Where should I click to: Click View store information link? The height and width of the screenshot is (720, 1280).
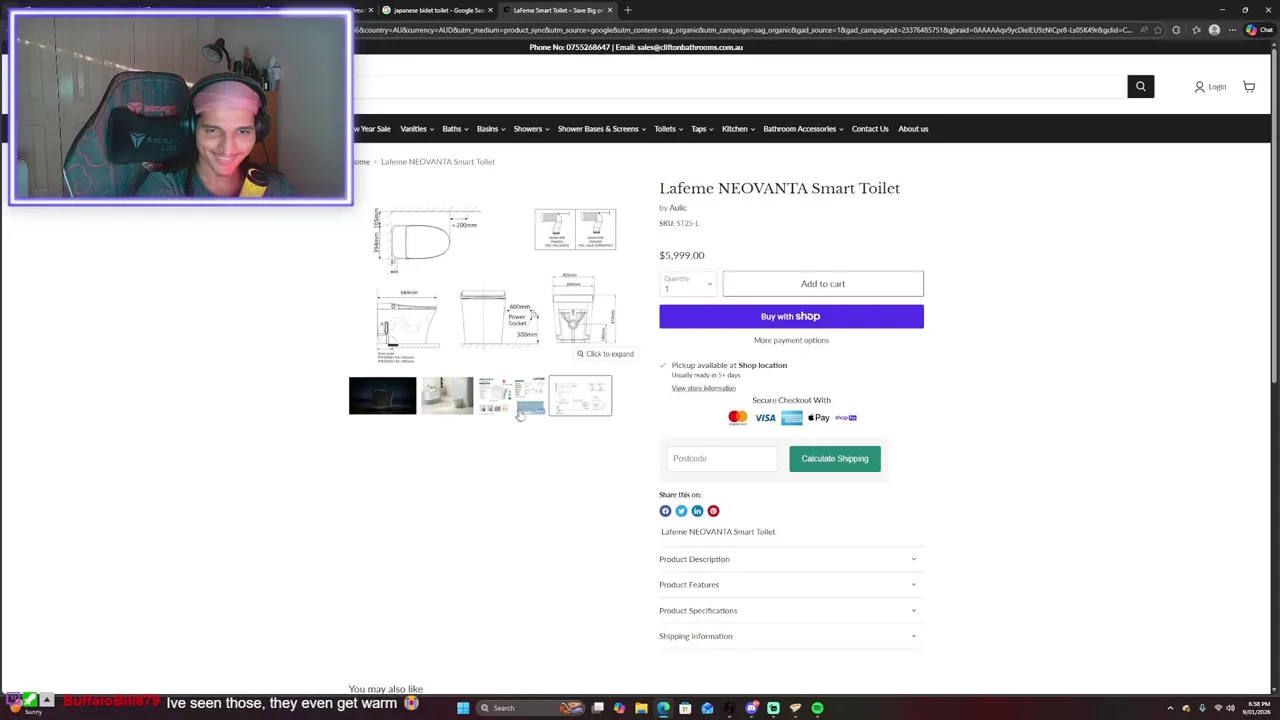[703, 388]
